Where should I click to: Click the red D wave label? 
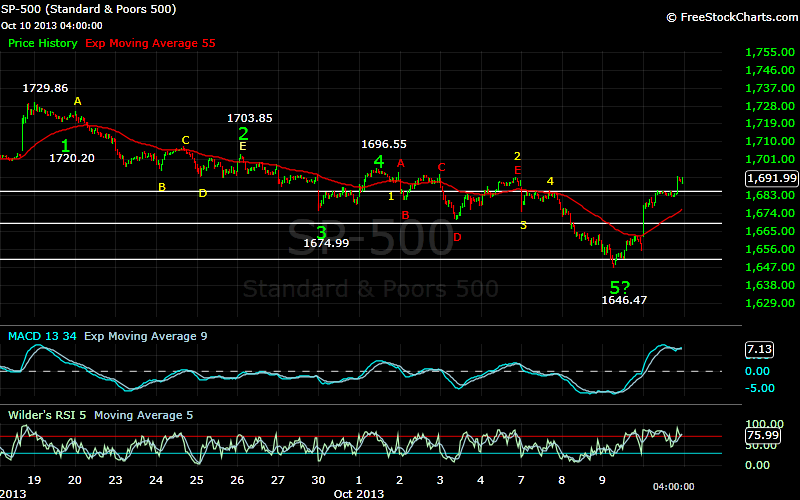click(457, 237)
